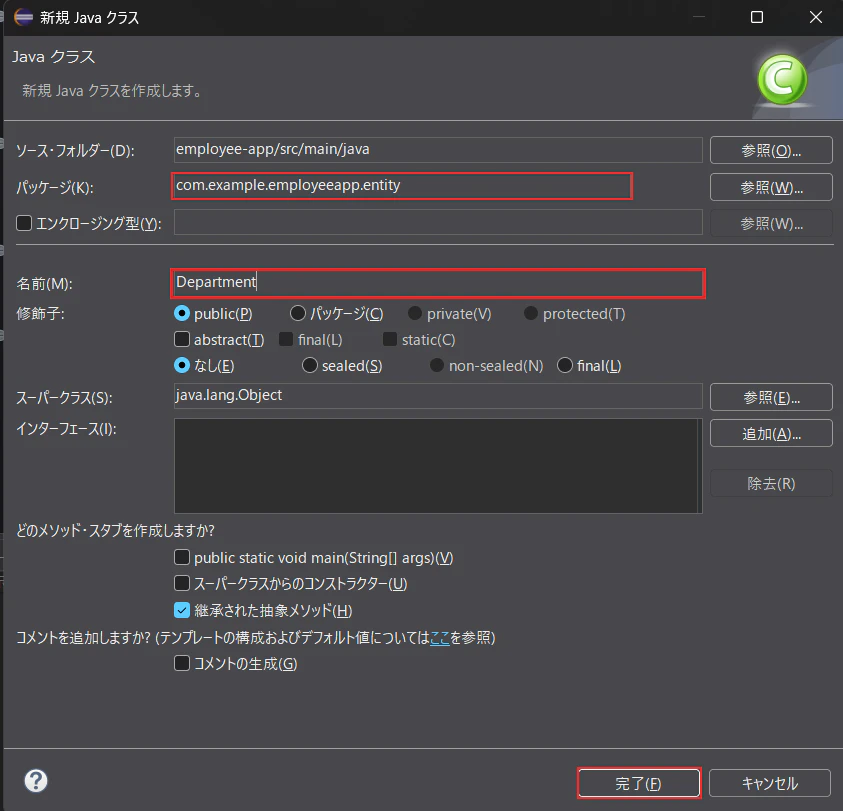The height and width of the screenshot is (811, 843).
Task: Cancel the dialog with キャンセル
Action: point(770,783)
